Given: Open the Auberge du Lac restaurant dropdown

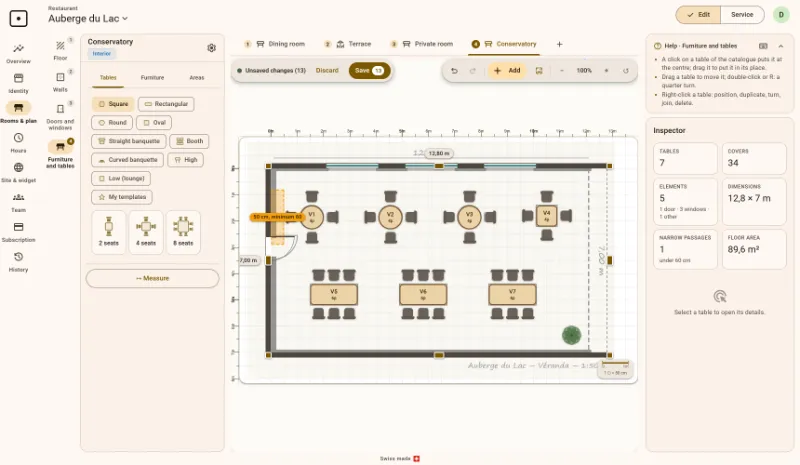Looking at the screenshot, I should 88,18.
